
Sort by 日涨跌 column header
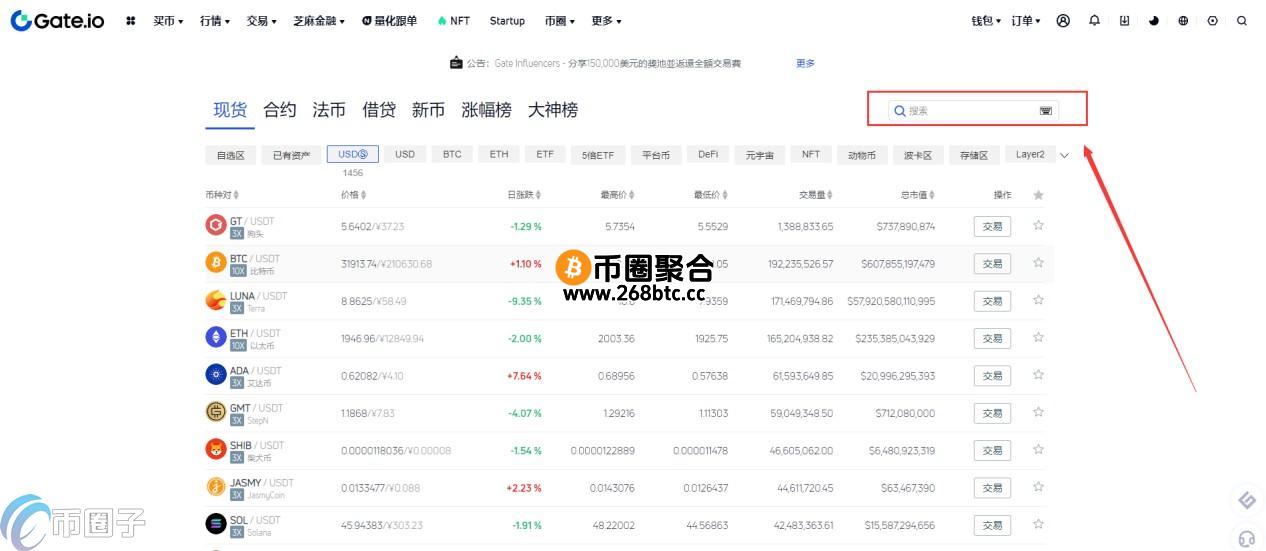pyautogui.click(x=524, y=195)
